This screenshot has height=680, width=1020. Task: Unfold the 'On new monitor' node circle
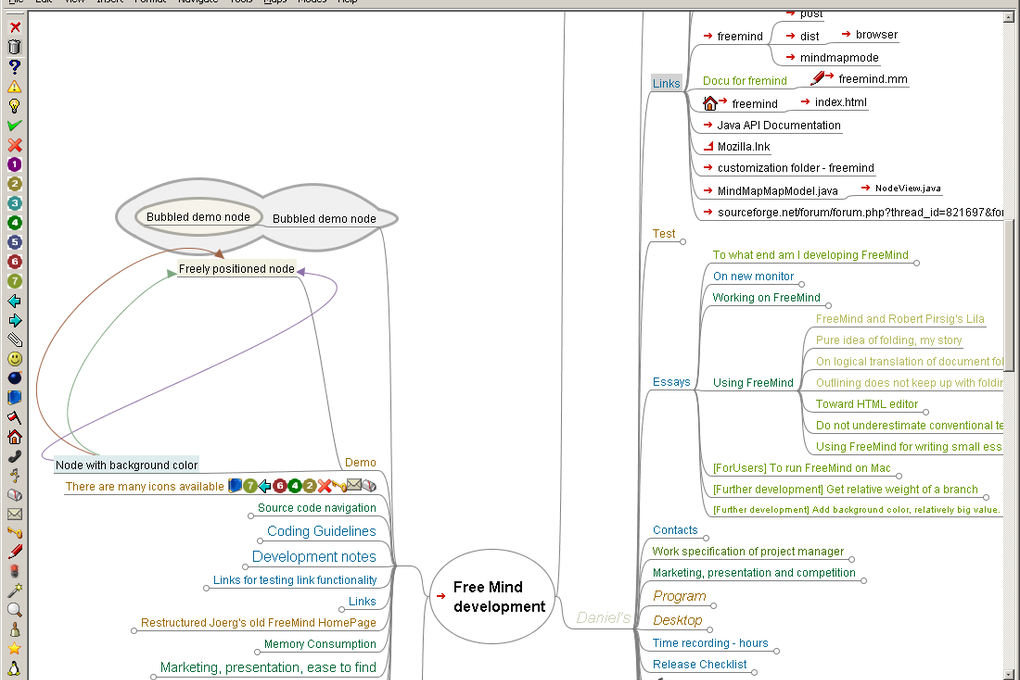[801, 284]
